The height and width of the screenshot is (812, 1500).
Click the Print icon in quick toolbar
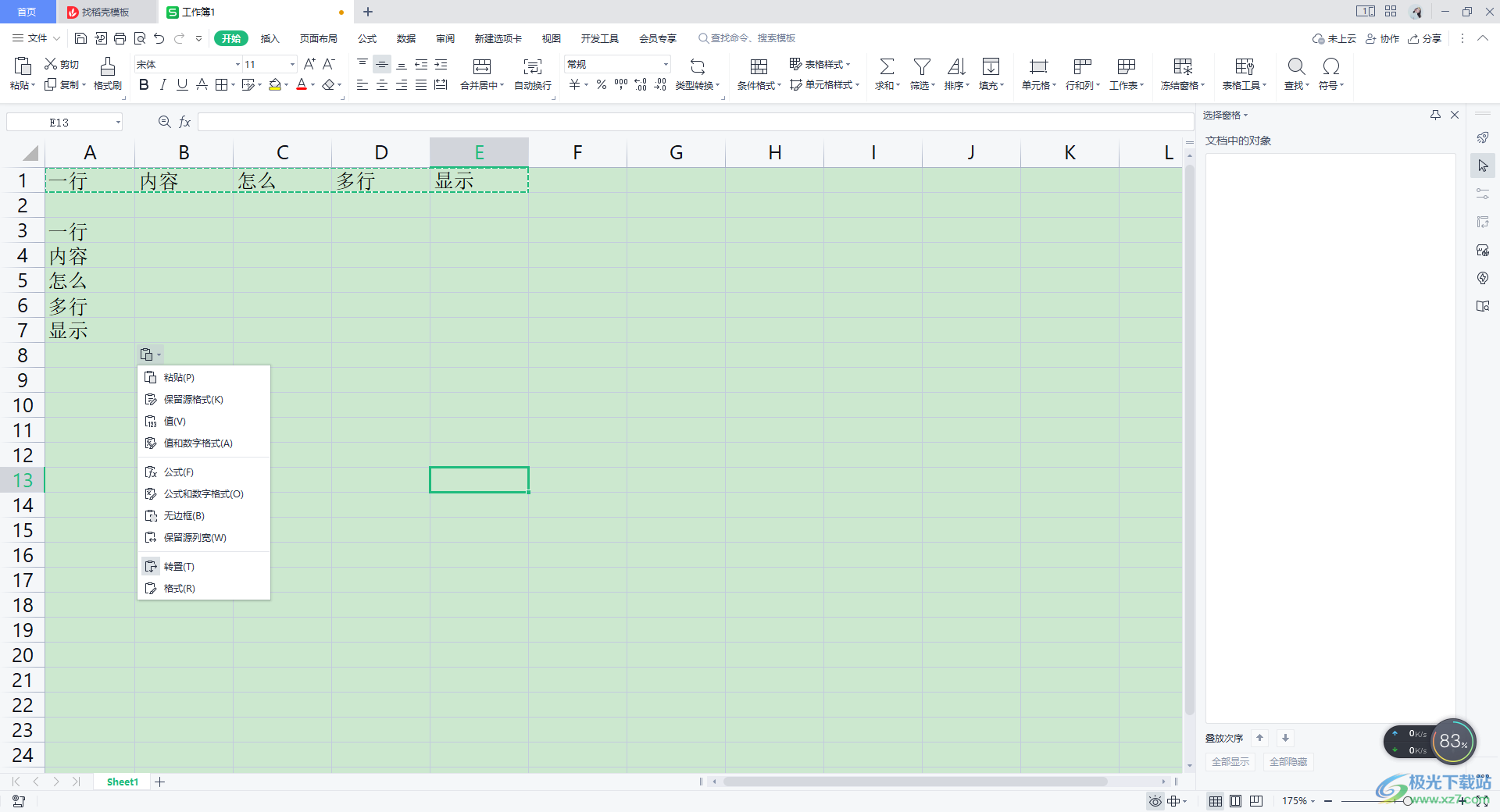tap(120, 38)
